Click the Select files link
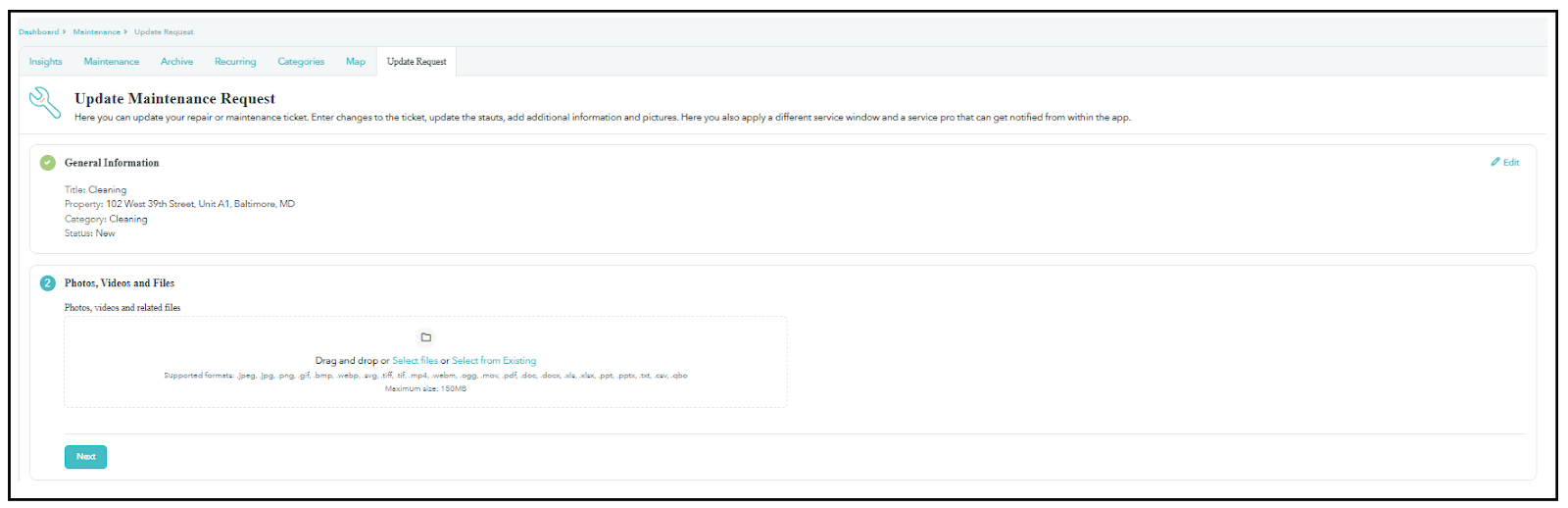1568x508 pixels. 415,361
